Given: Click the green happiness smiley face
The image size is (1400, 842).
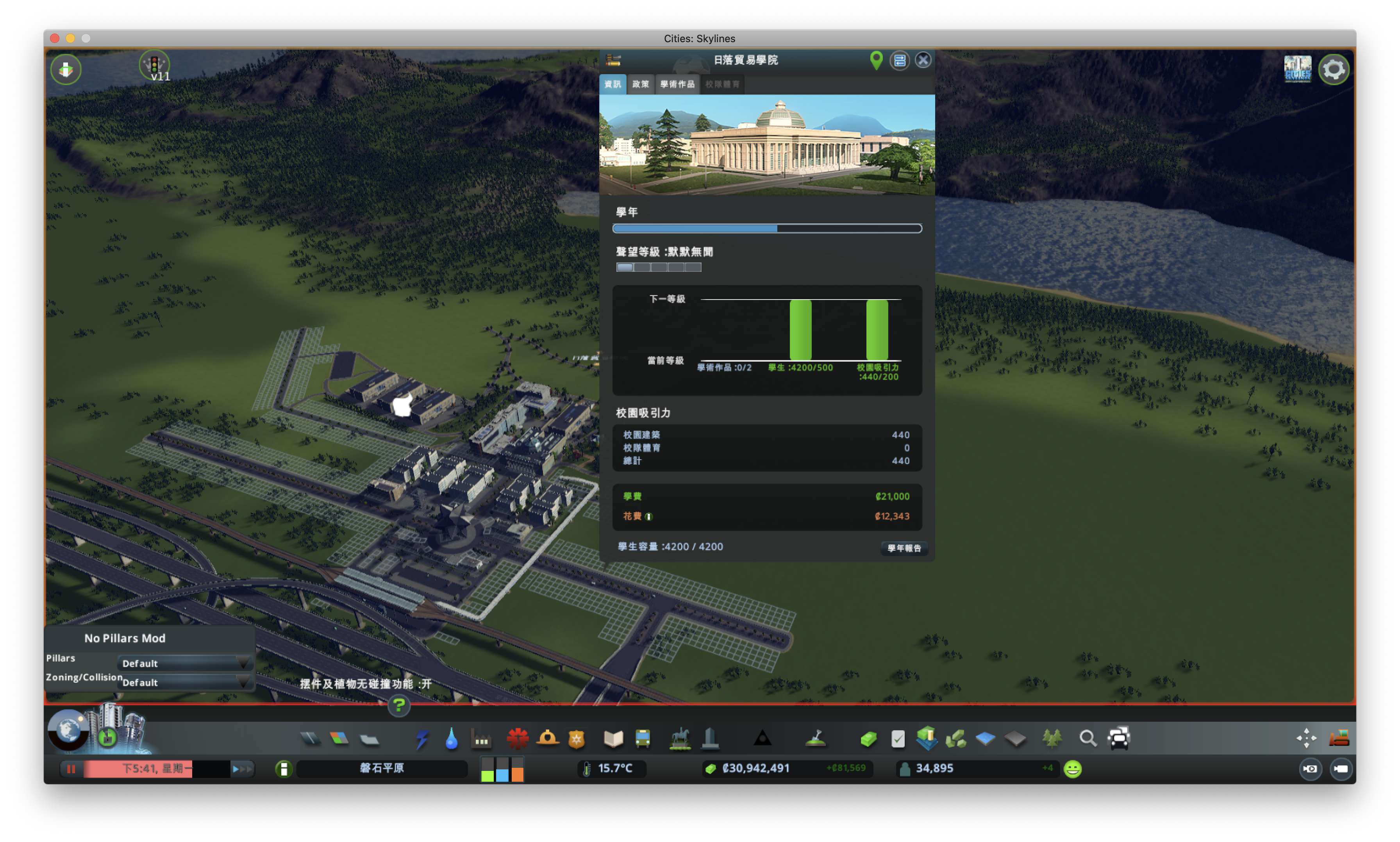Looking at the screenshot, I should 1073,769.
